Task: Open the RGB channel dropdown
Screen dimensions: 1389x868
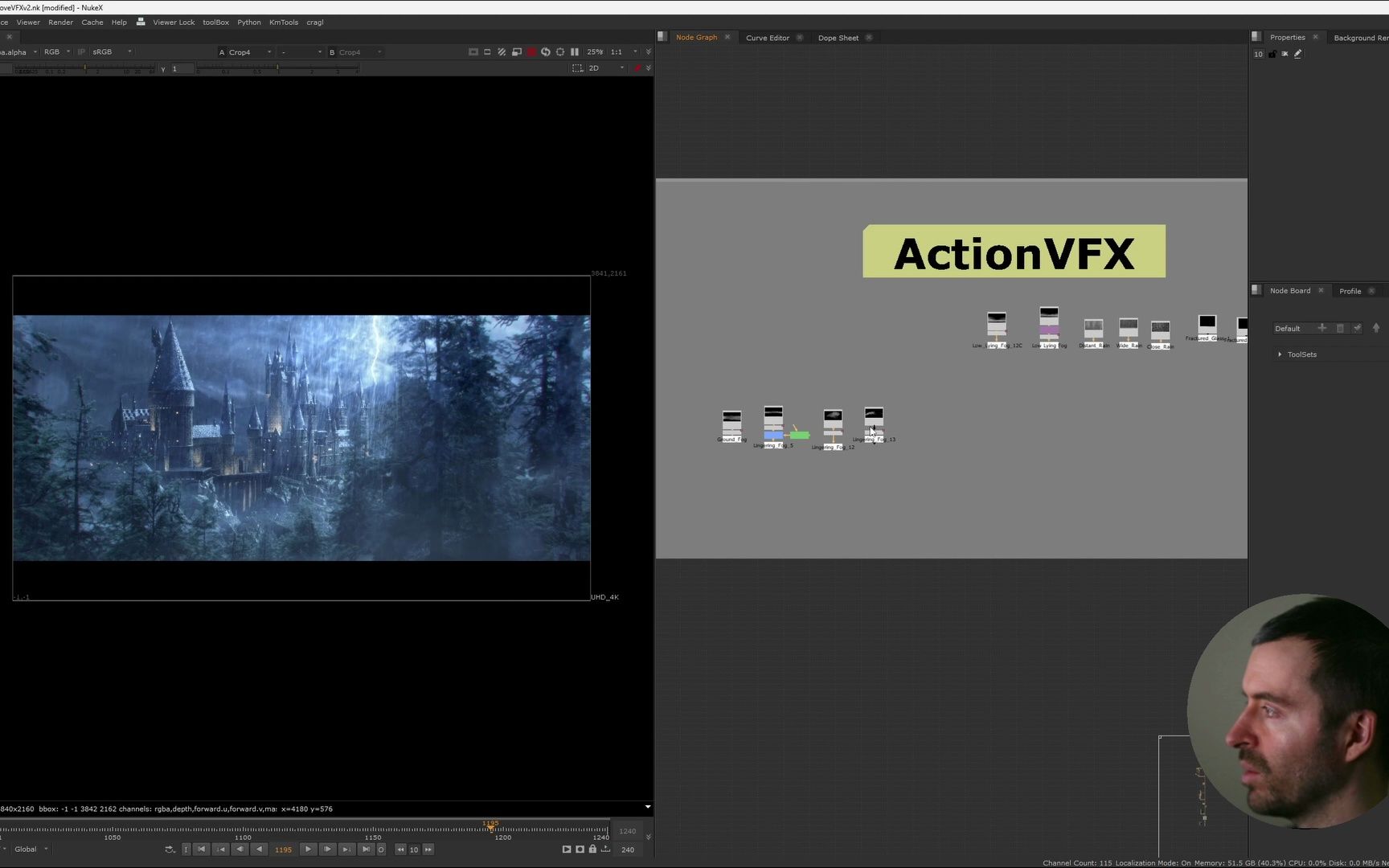Action: tap(57, 51)
